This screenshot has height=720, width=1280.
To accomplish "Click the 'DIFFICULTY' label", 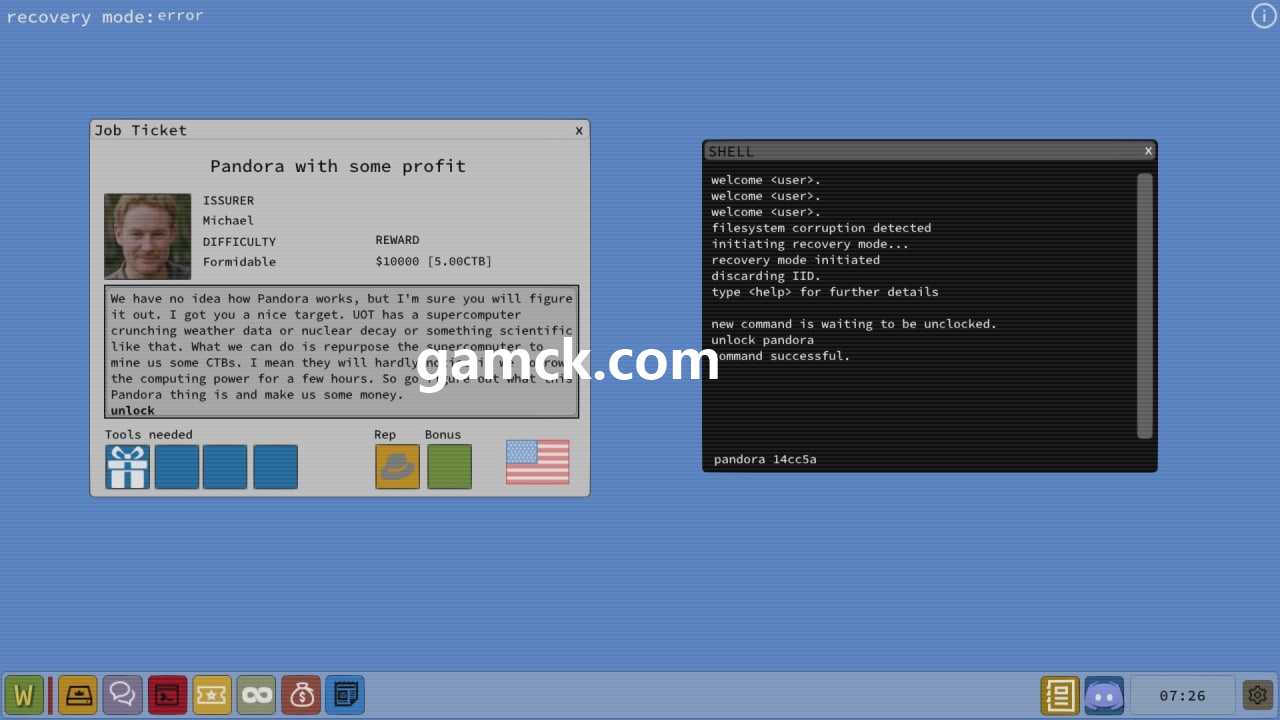I will click(x=239, y=242).
